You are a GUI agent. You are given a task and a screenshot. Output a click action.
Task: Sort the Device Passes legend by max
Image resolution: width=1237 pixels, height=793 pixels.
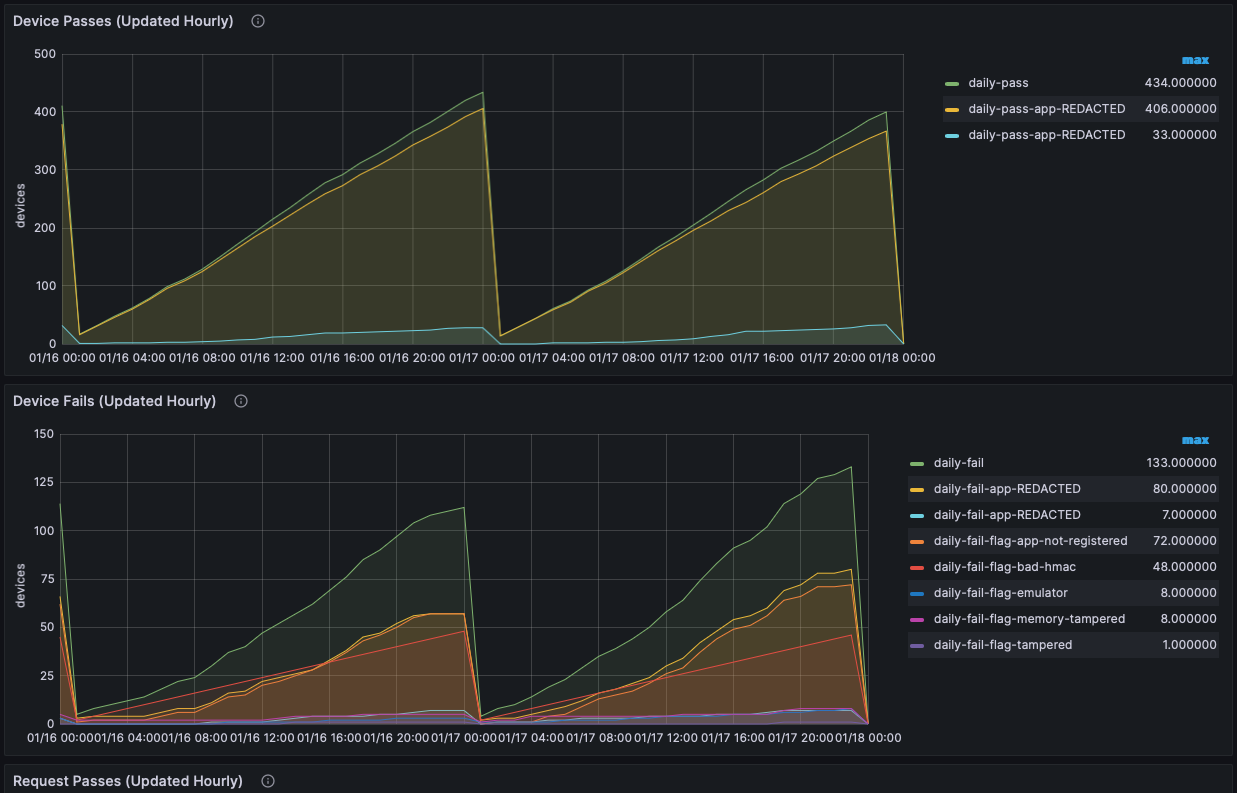[1193, 58]
